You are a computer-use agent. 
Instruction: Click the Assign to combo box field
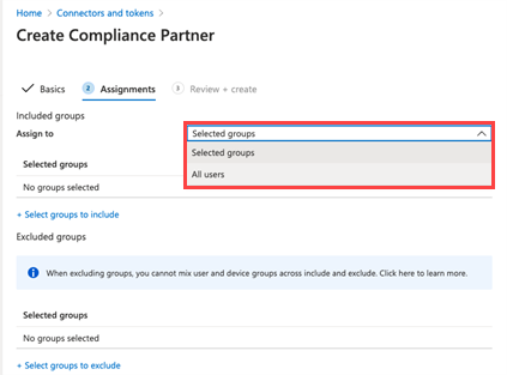click(x=339, y=134)
